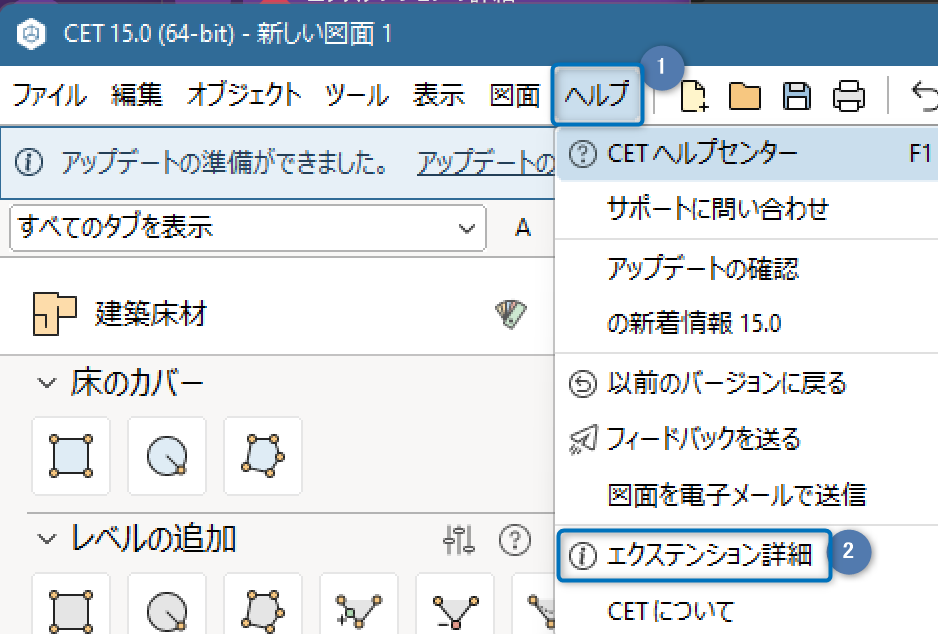Select polygon level tool
The height and width of the screenshot is (634, 938).
point(263,604)
